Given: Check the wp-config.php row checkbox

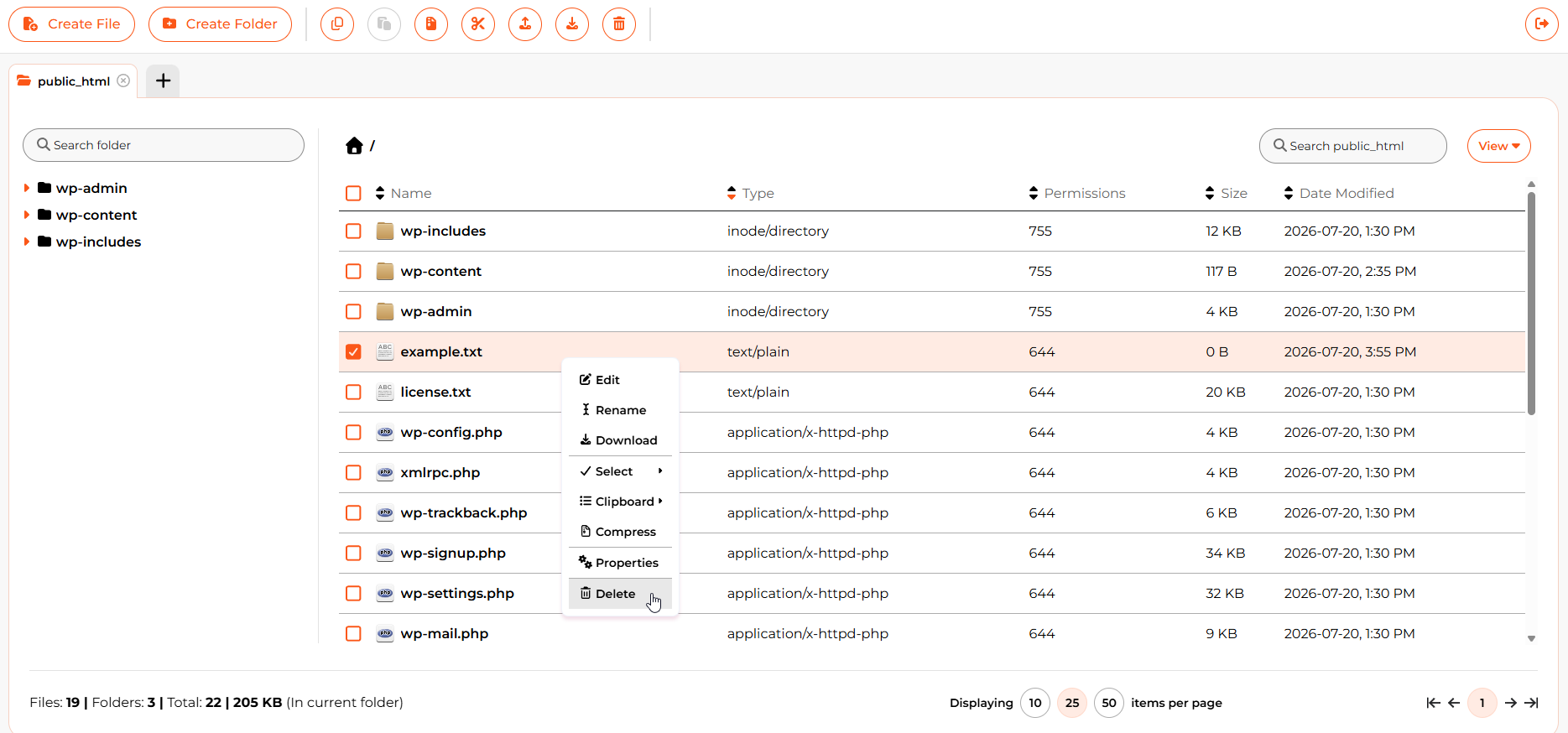Looking at the screenshot, I should point(353,432).
